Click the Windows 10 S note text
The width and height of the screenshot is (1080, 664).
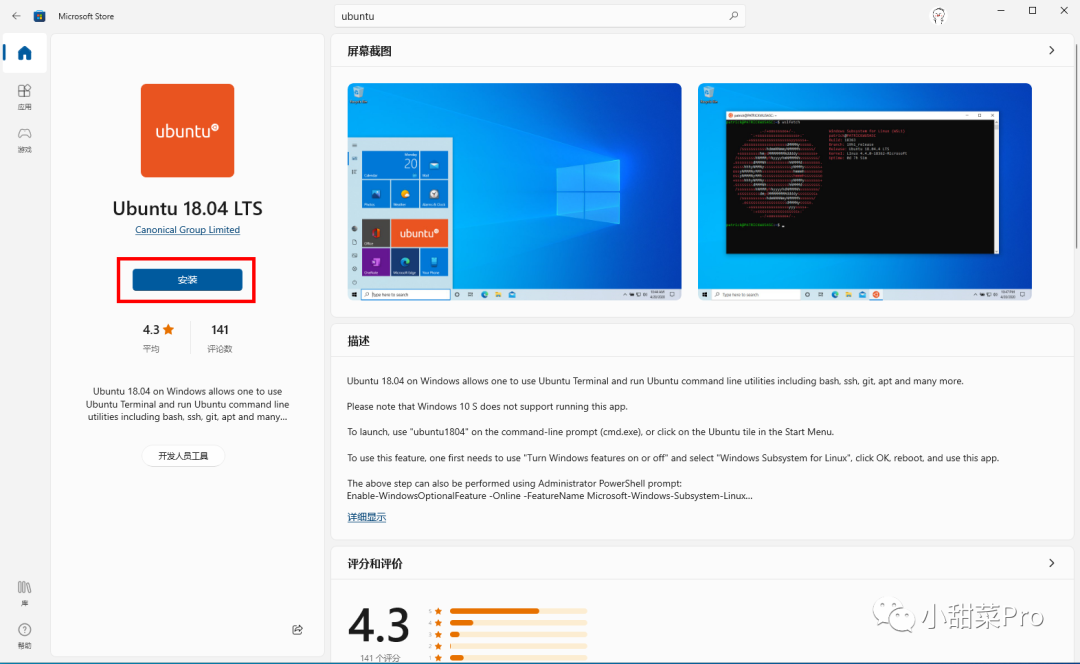coord(487,406)
